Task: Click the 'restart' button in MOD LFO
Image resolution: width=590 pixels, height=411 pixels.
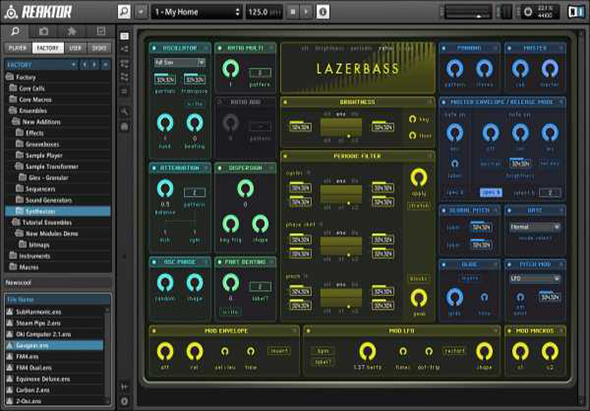Action: tap(454, 351)
